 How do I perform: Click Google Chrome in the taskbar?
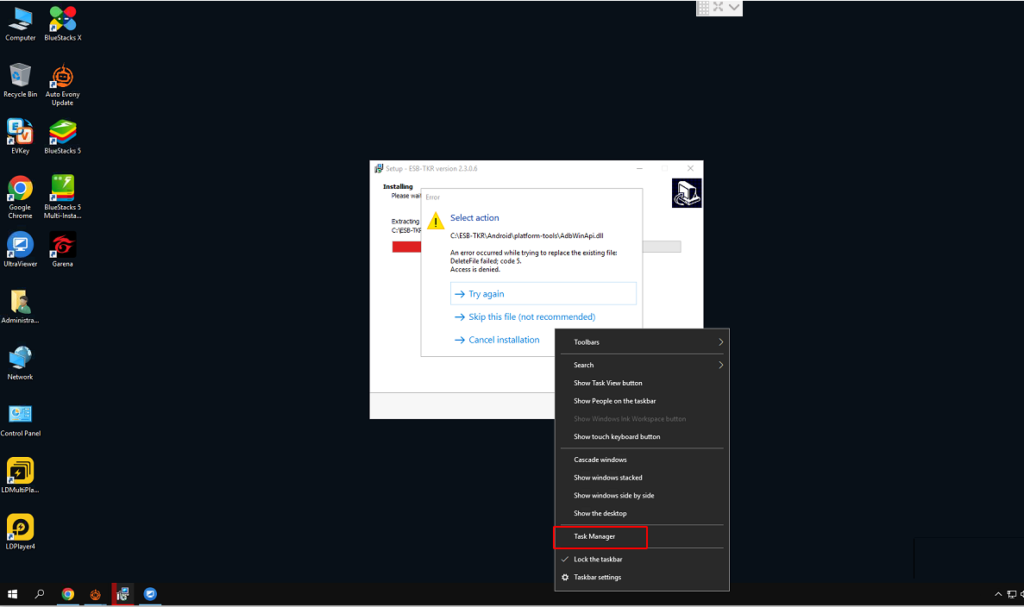pos(68,594)
